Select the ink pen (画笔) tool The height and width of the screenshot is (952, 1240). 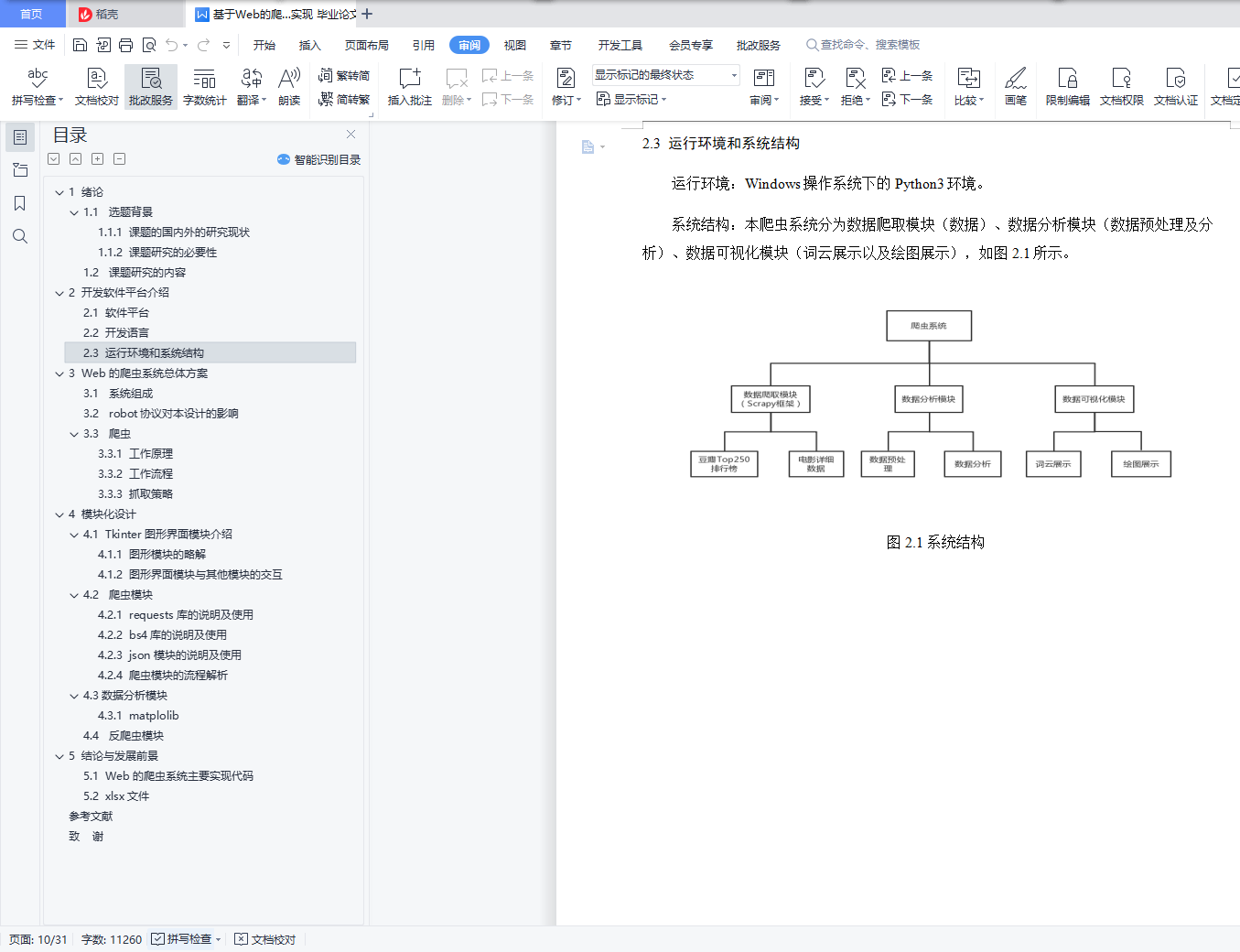pos(1016,87)
